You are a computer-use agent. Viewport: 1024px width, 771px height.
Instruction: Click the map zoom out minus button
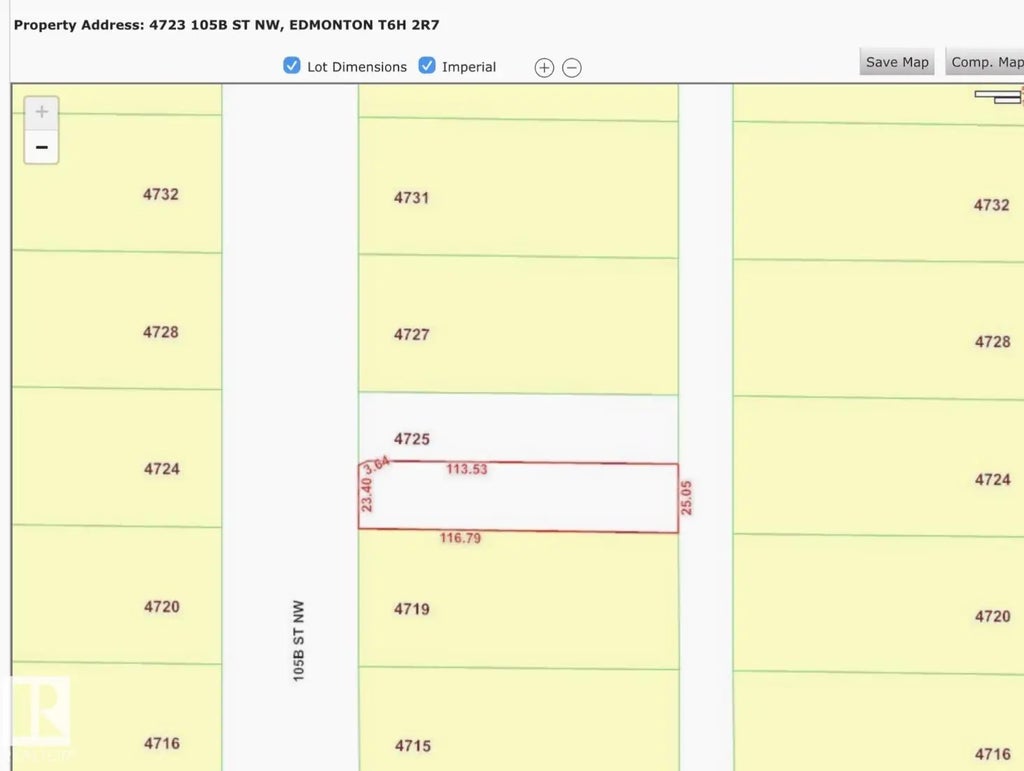tap(41, 147)
